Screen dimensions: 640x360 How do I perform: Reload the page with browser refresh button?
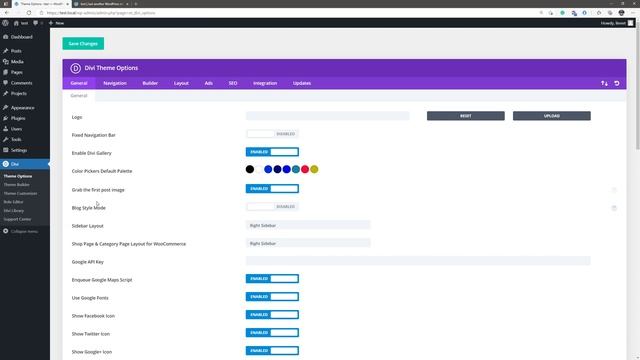(x=29, y=13)
